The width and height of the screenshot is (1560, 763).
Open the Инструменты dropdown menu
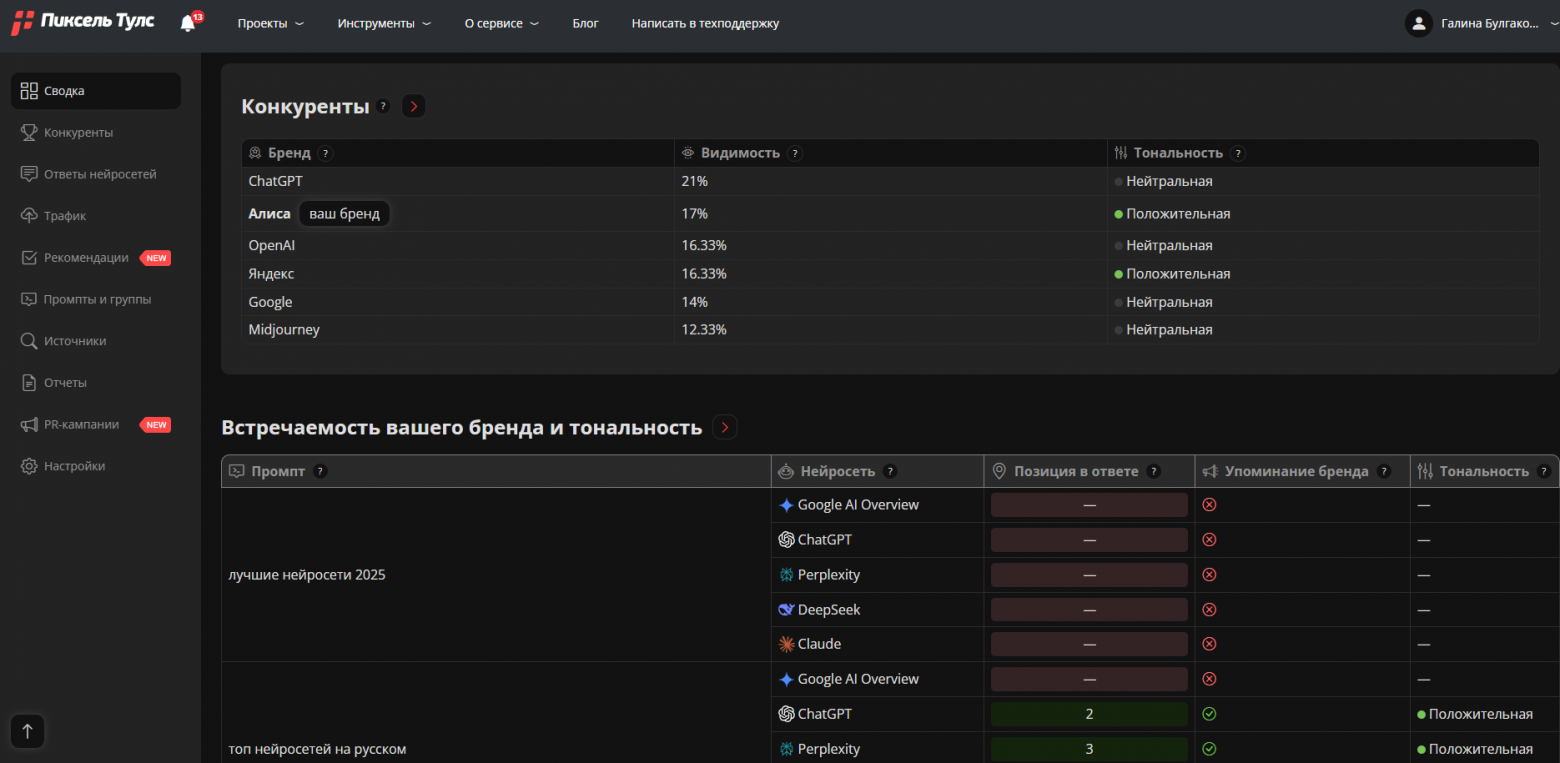click(x=384, y=23)
